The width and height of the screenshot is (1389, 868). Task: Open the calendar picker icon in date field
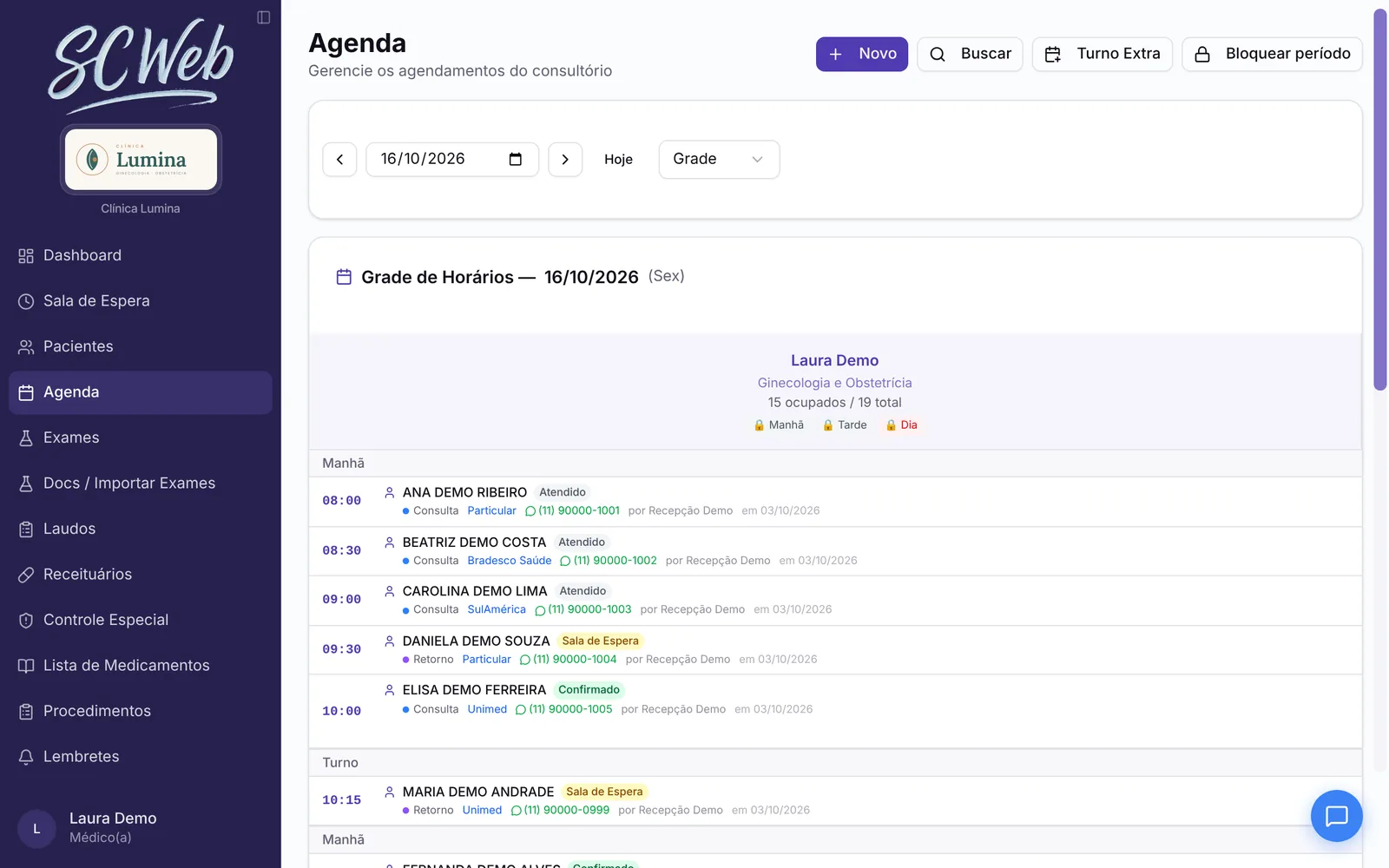516,160
